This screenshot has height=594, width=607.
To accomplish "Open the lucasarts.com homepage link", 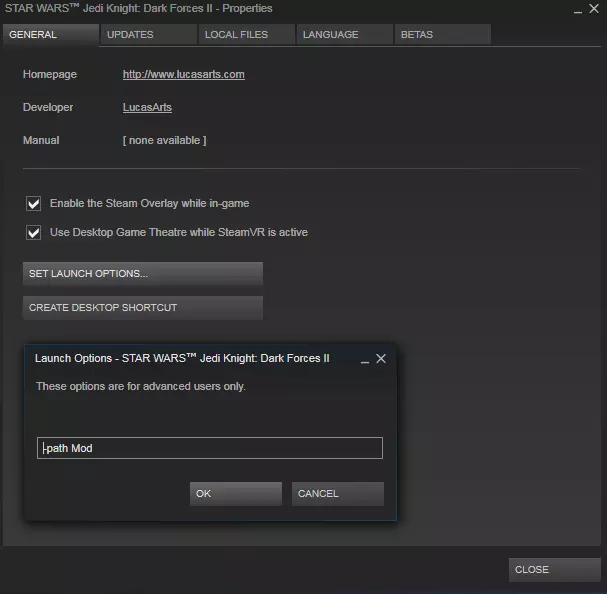I will (x=183, y=74).
